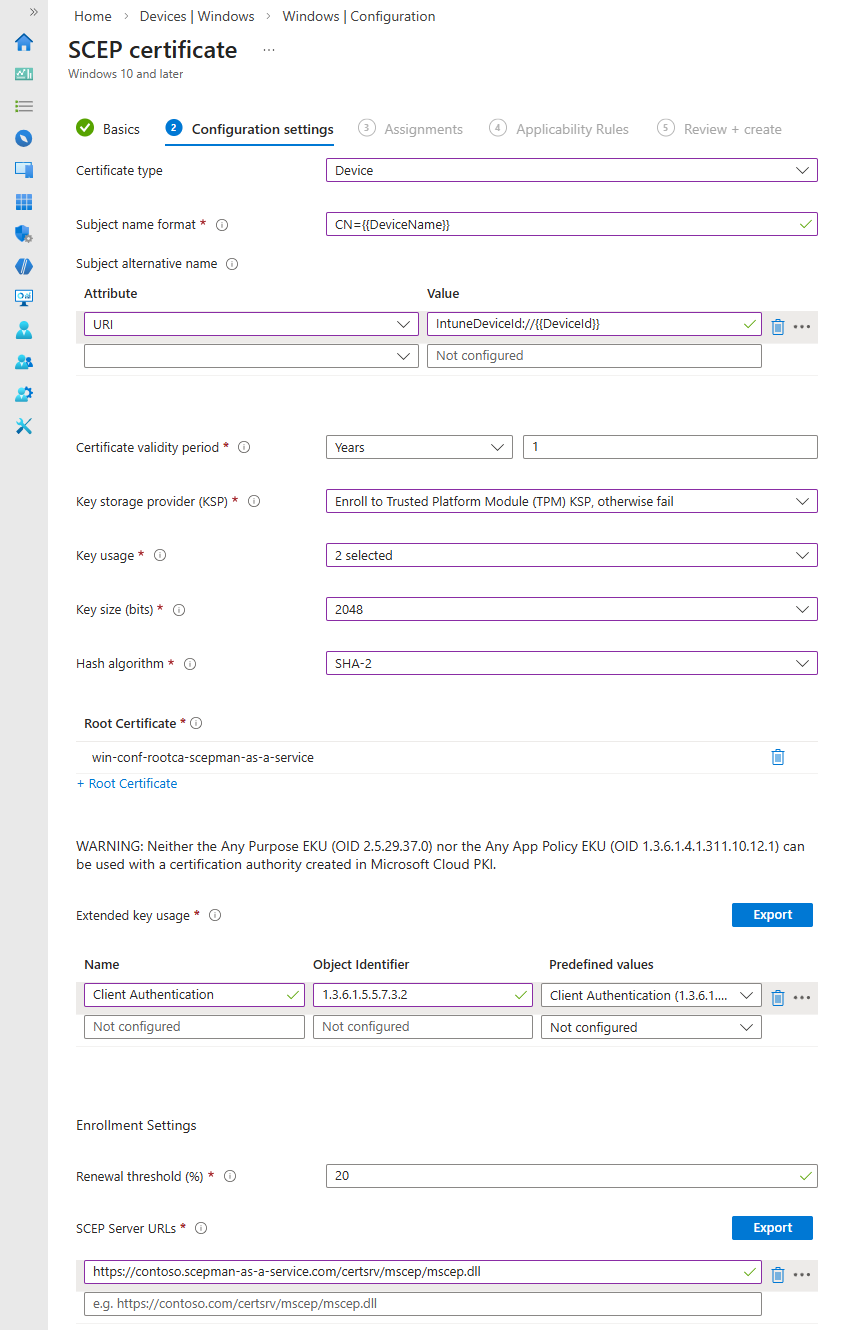Viewport: 846px width, 1330px height.
Task: Delete the Client Authentication EKU row
Action: (778, 996)
